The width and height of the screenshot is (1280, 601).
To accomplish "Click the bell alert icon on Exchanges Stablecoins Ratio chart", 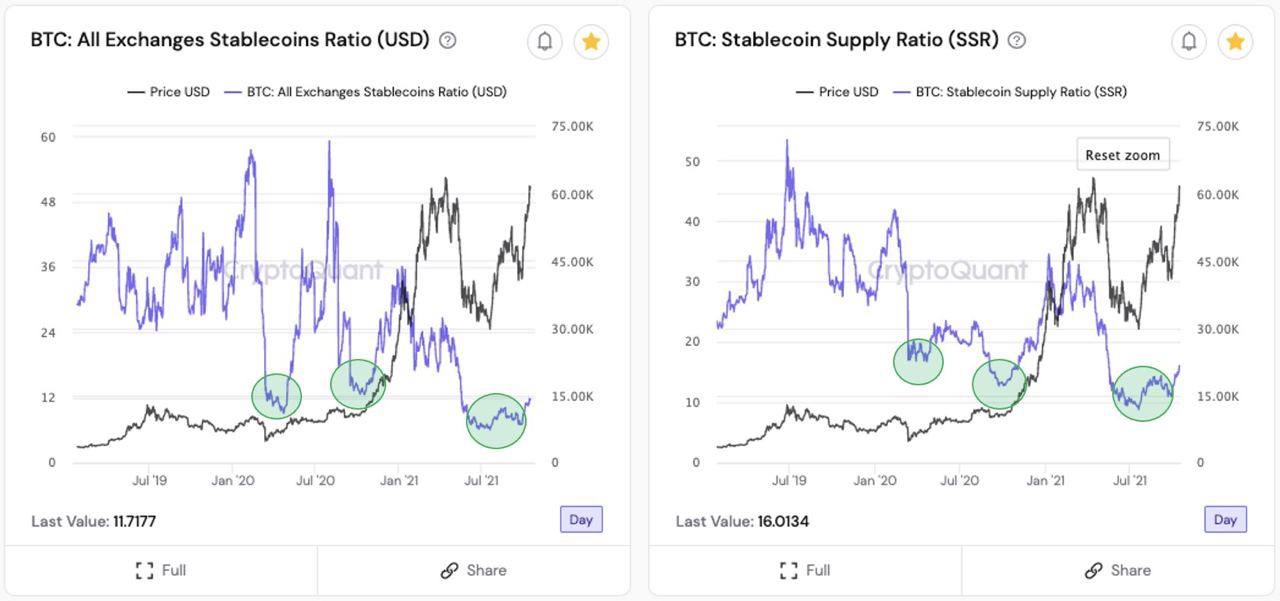I will coord(545,41).
